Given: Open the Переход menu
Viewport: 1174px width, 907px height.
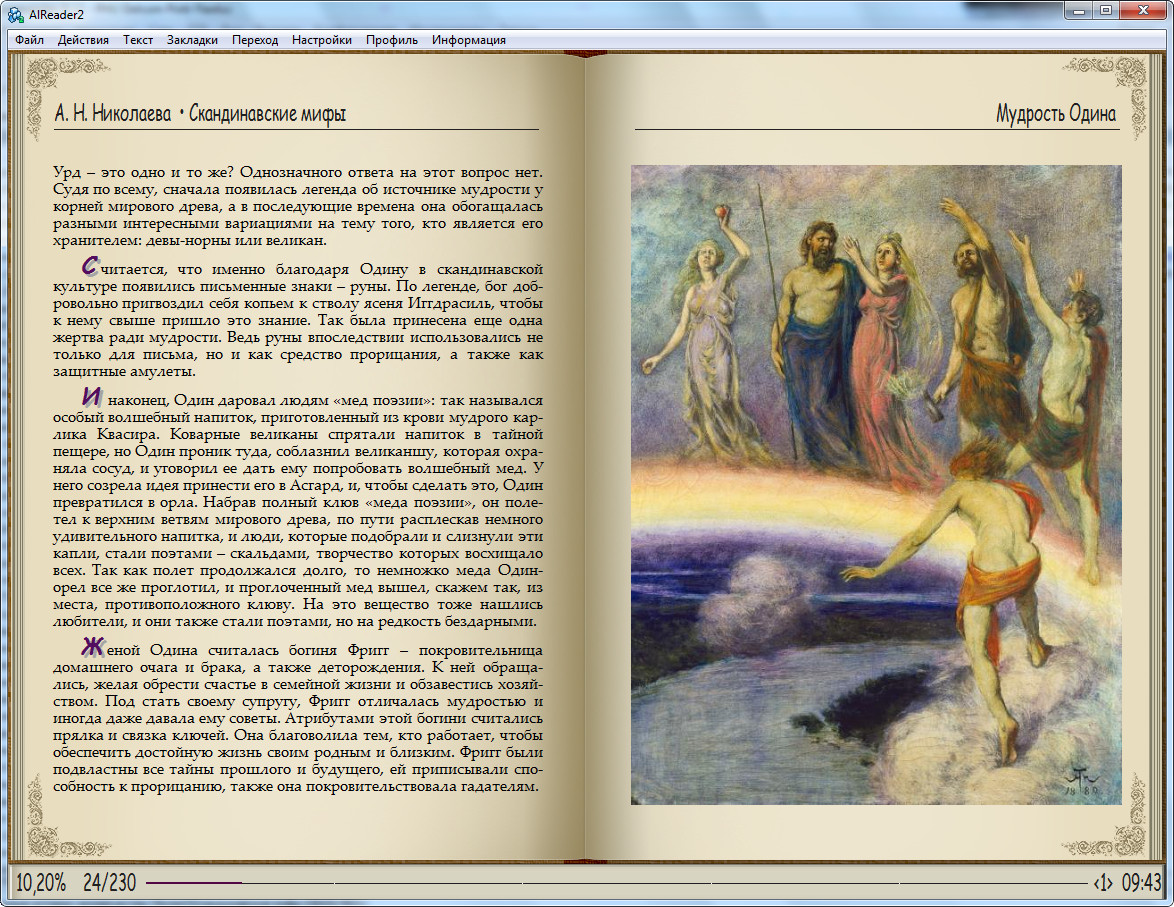Looking at the screenshot, I should click(x=255, y=40).
